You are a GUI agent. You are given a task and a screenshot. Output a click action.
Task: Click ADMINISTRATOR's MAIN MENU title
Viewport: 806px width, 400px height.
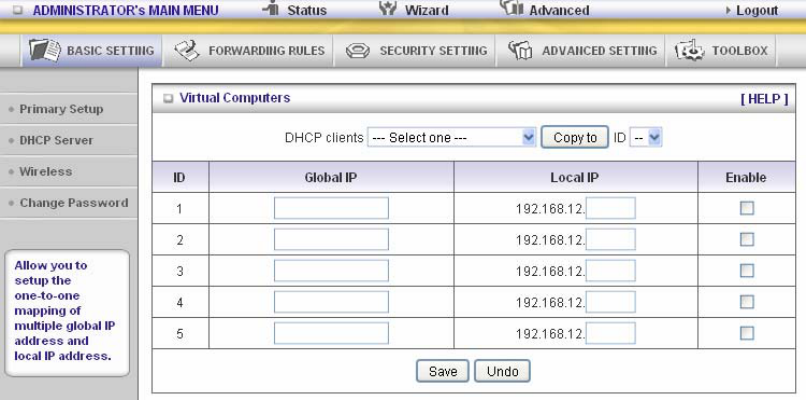(x=125, y=10)
